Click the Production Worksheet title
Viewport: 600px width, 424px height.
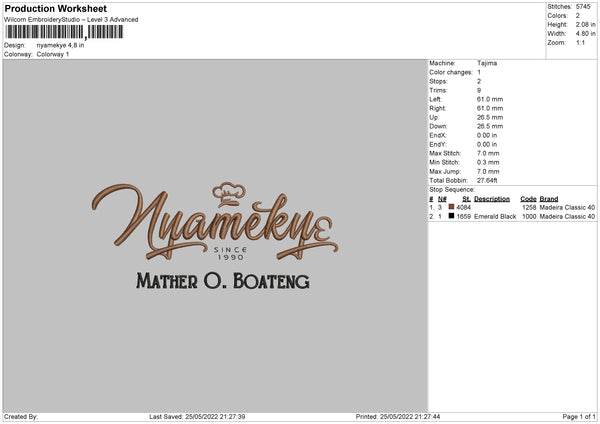[x=55, y=8]
